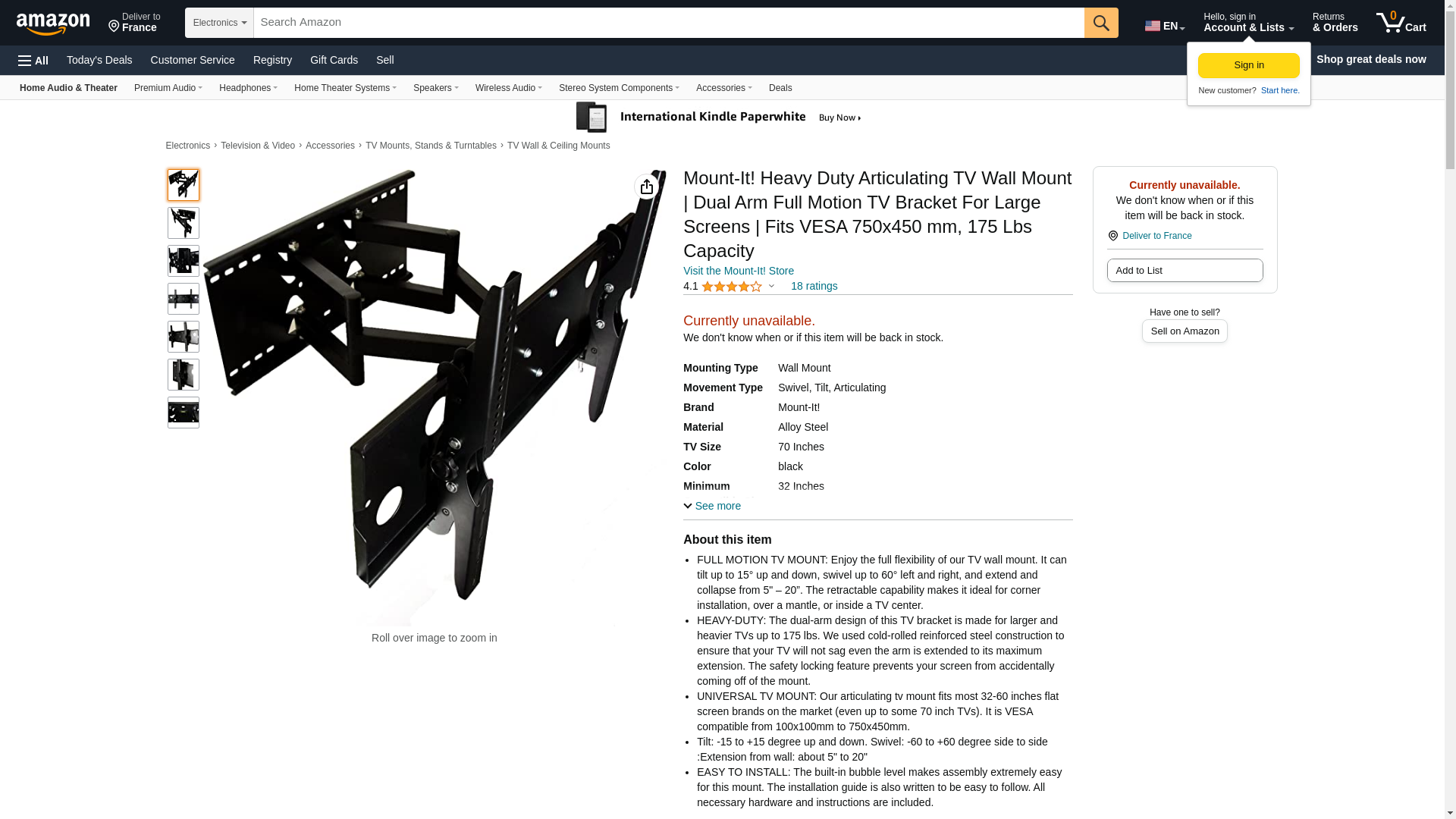The height and width of the screenshot is (819, 1456).
Task: Open the Electronics search category dropdown
Action: pos(219,23)
